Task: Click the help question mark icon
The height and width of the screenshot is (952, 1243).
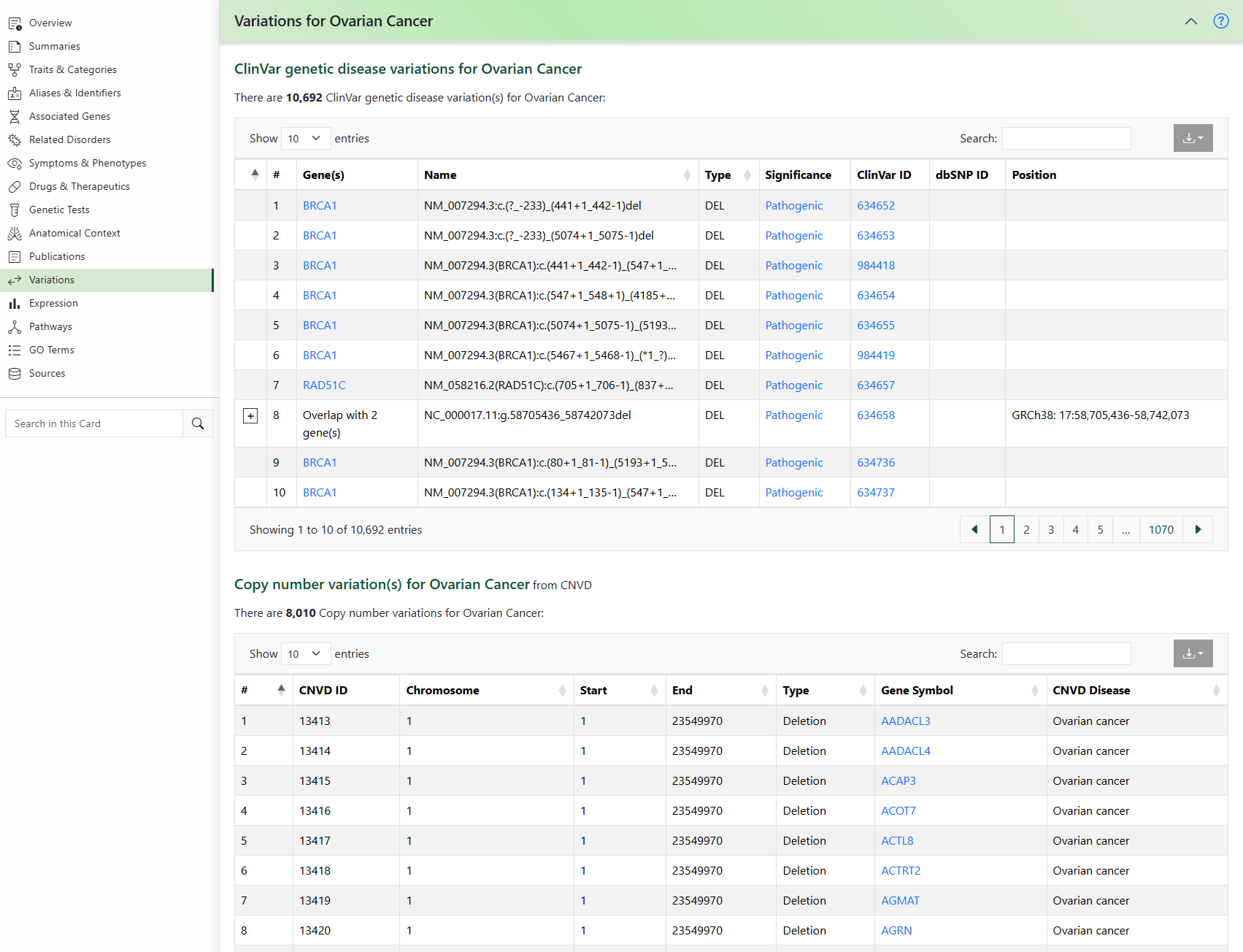Action: (1220, 21)
